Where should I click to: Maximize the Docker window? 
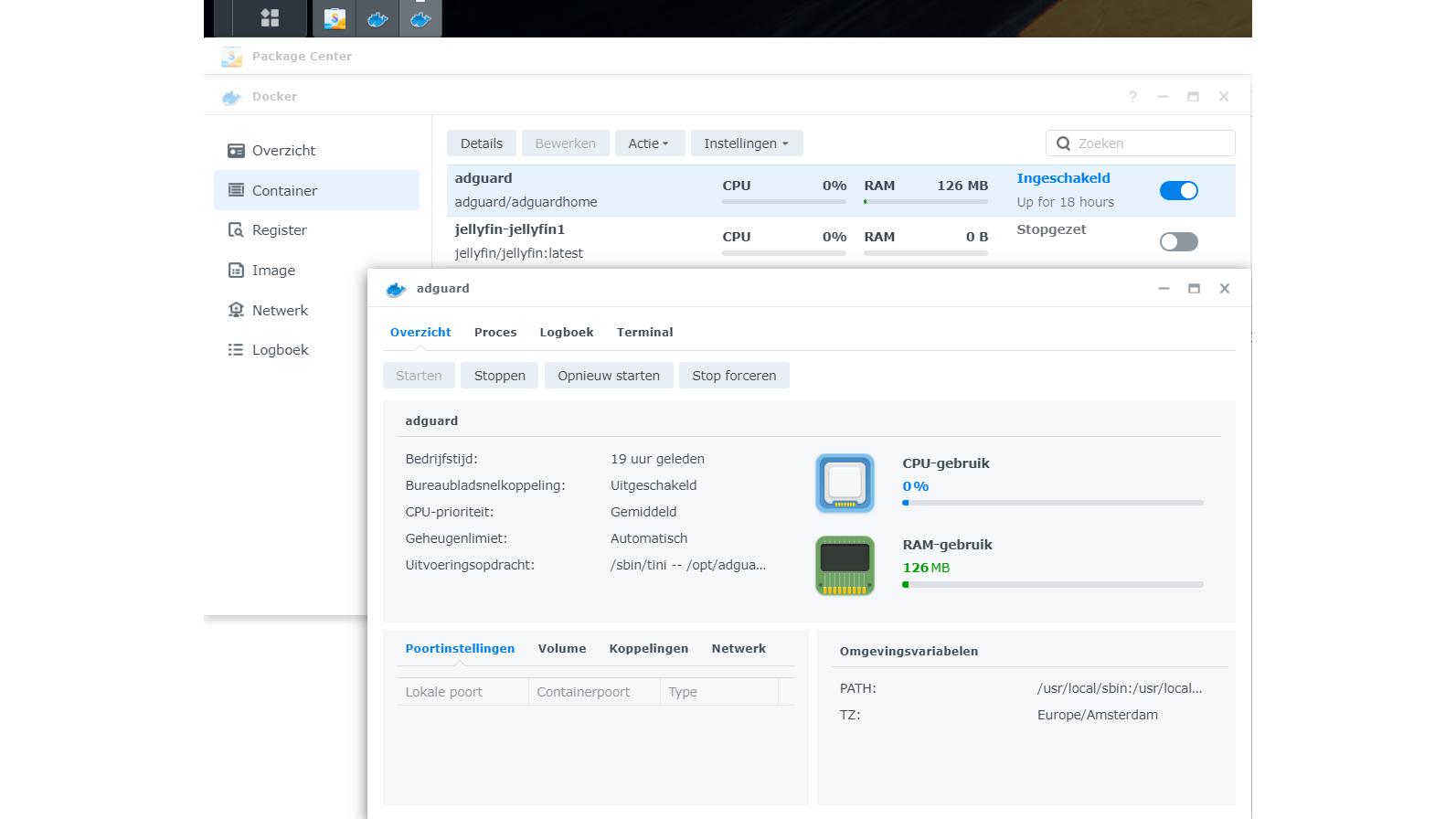click(1193, 97)
